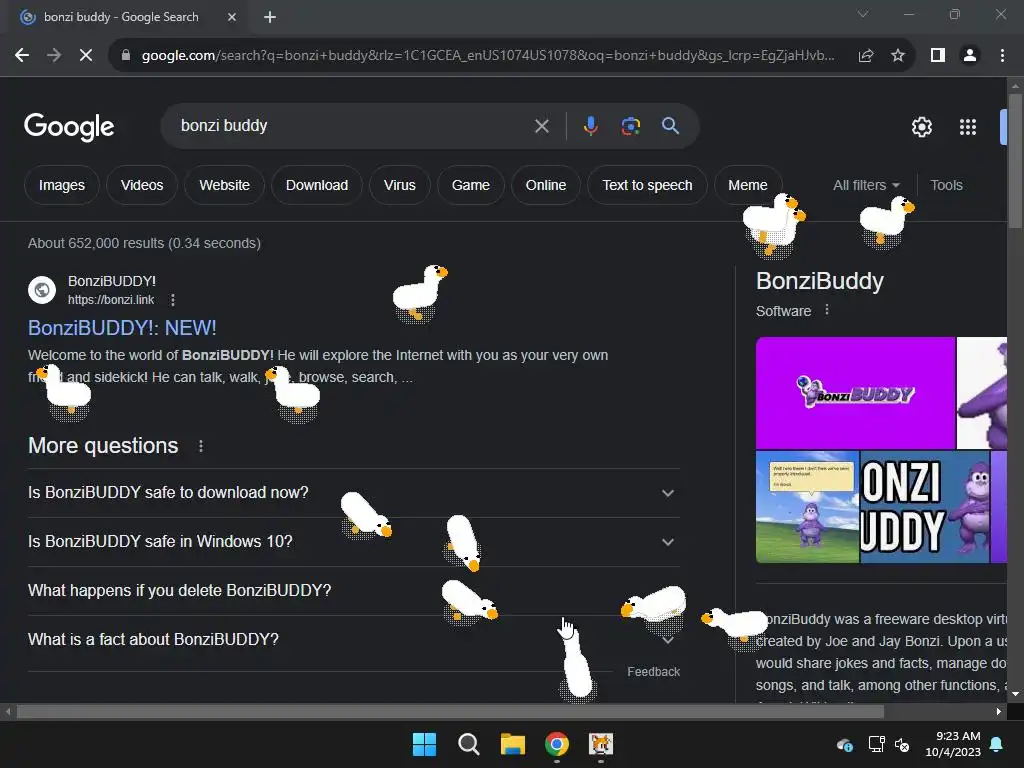Open Chrome profile menu
Screen dimensions: 1024x768
(x=970, y=56)
